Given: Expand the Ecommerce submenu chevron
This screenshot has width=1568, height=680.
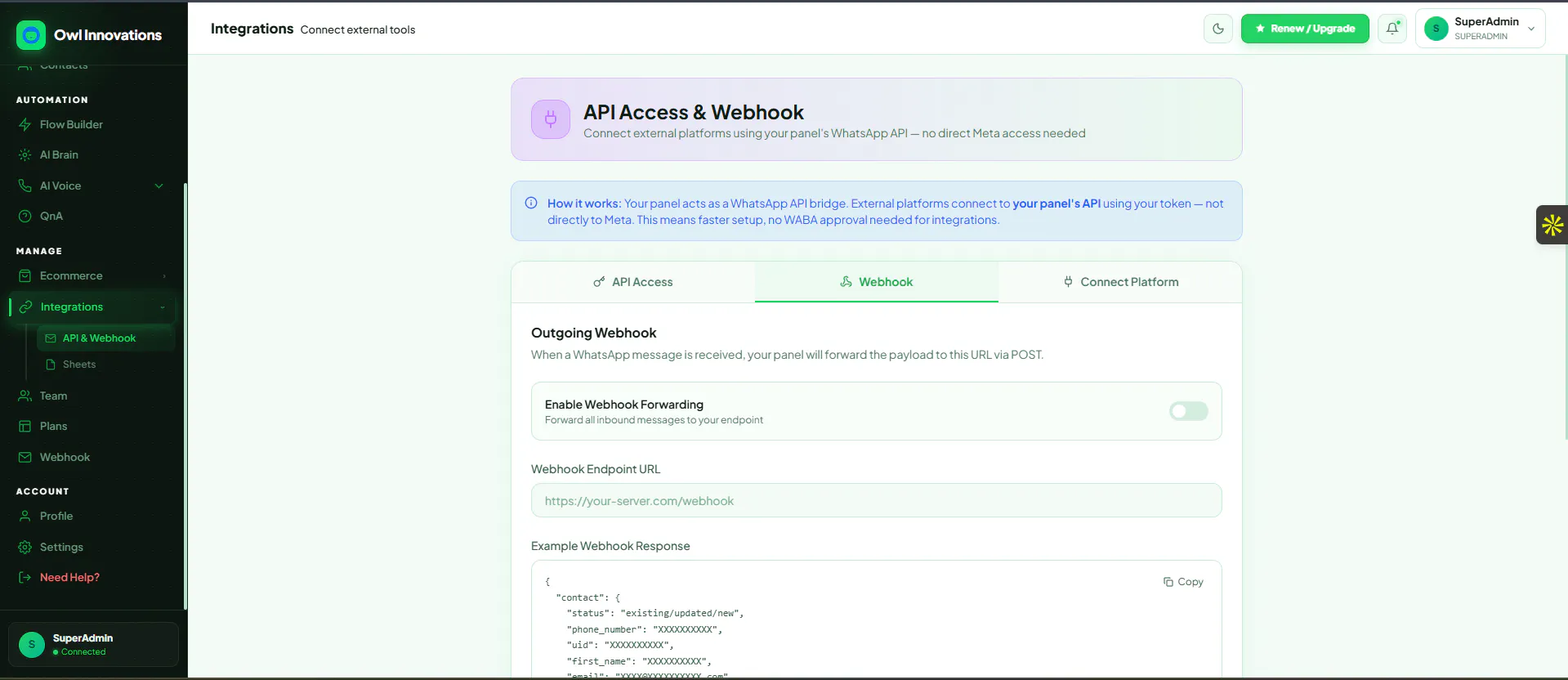Looking at the screenshot, I should pyautogui.click(x=164, y=276).
